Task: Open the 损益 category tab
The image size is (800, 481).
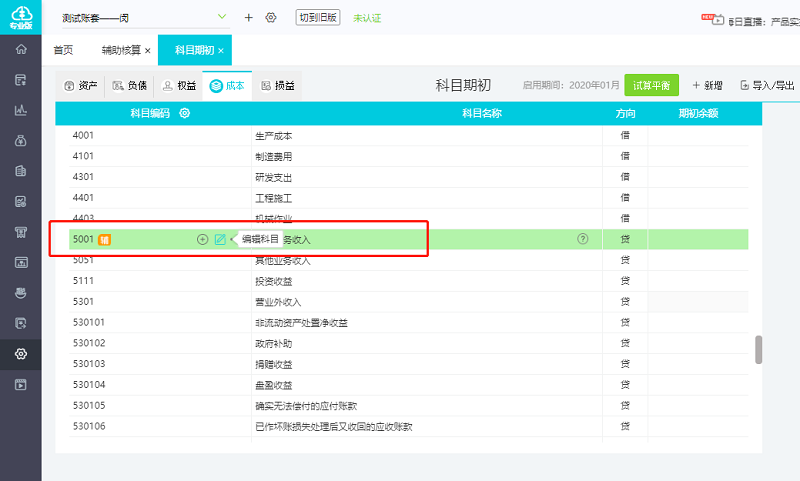Action: (x=278, y=86)
